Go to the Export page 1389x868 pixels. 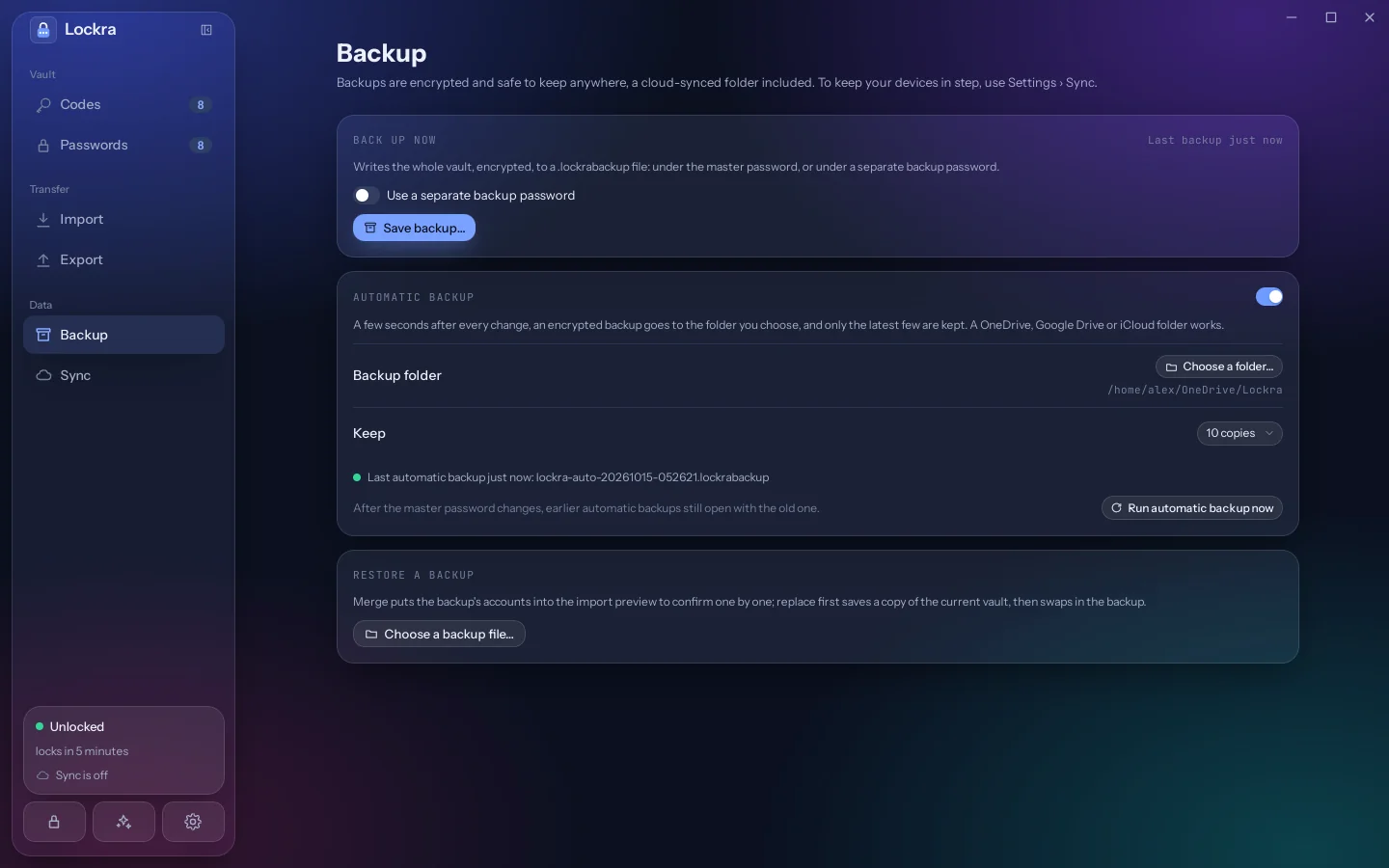[123, 260]
